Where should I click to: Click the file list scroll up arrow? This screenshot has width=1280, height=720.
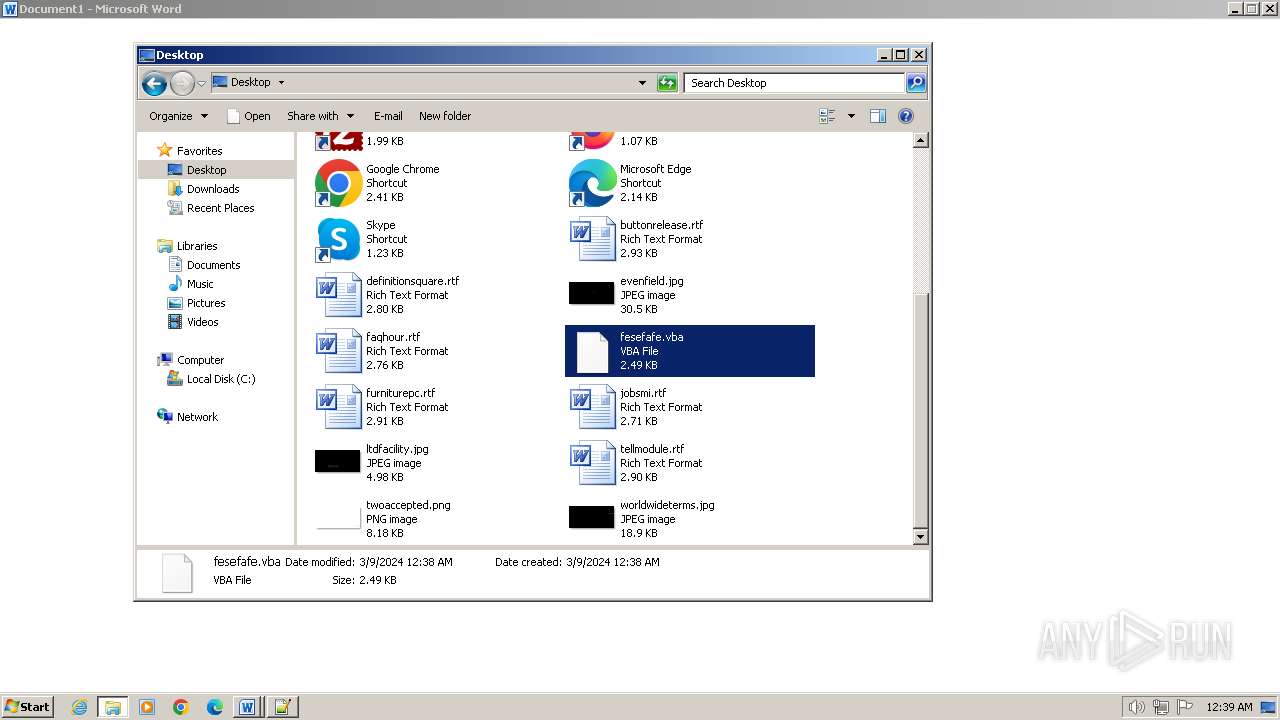921,141
